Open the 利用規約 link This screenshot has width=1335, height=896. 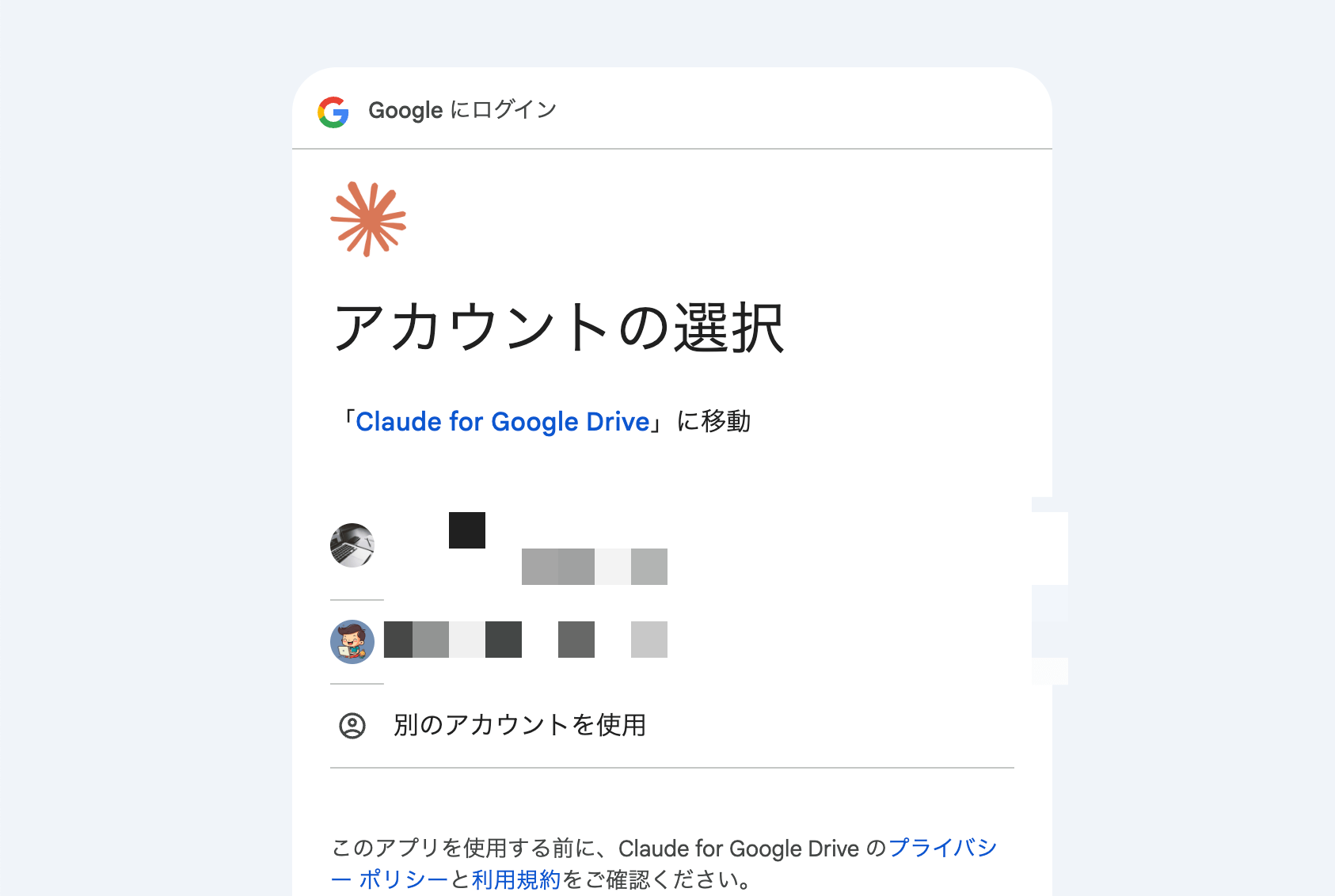(x=515, y=879)
